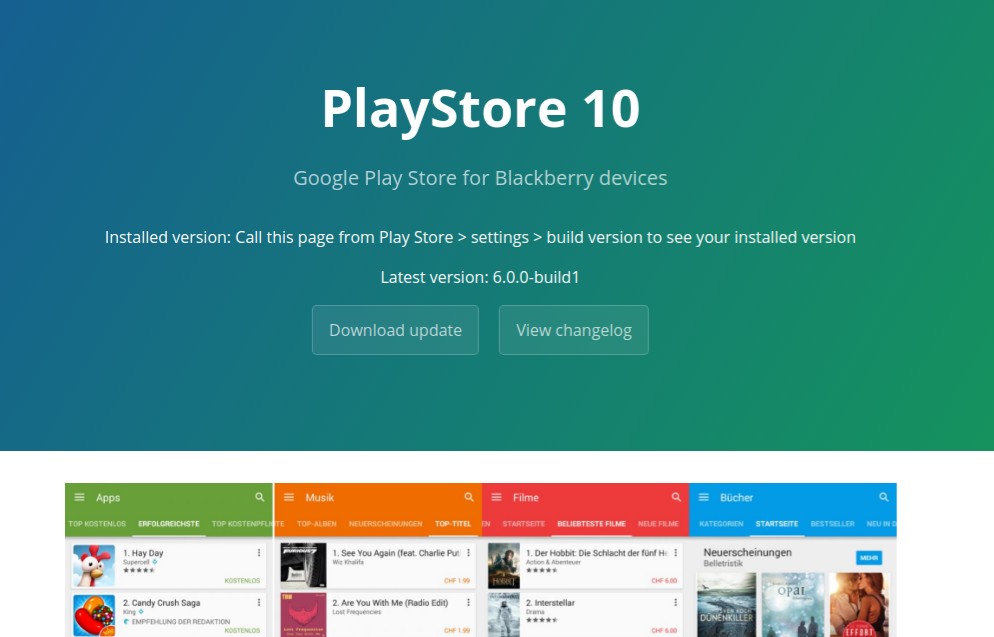Image resolution: width=994 pixels, height=637 pixels.
Task: Click the KOSTENLOS price on Hay Day
Action: [242, 581]
